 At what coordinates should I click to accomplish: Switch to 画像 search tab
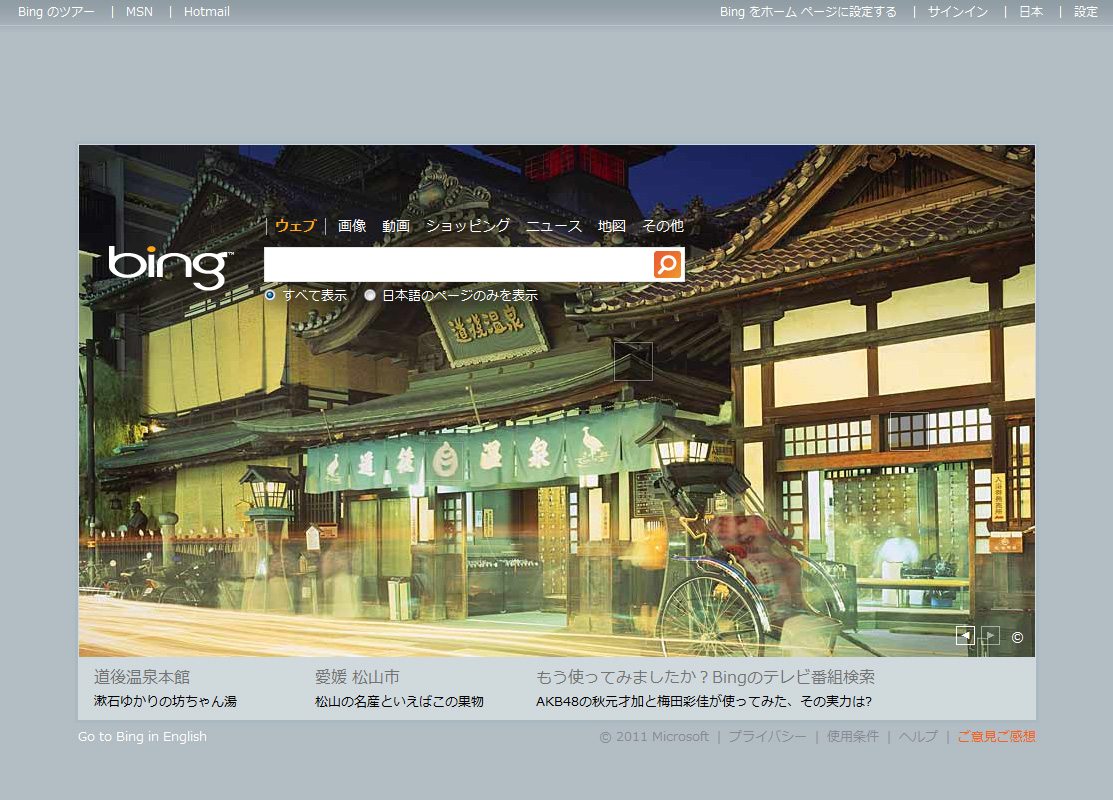click(352, 226)
